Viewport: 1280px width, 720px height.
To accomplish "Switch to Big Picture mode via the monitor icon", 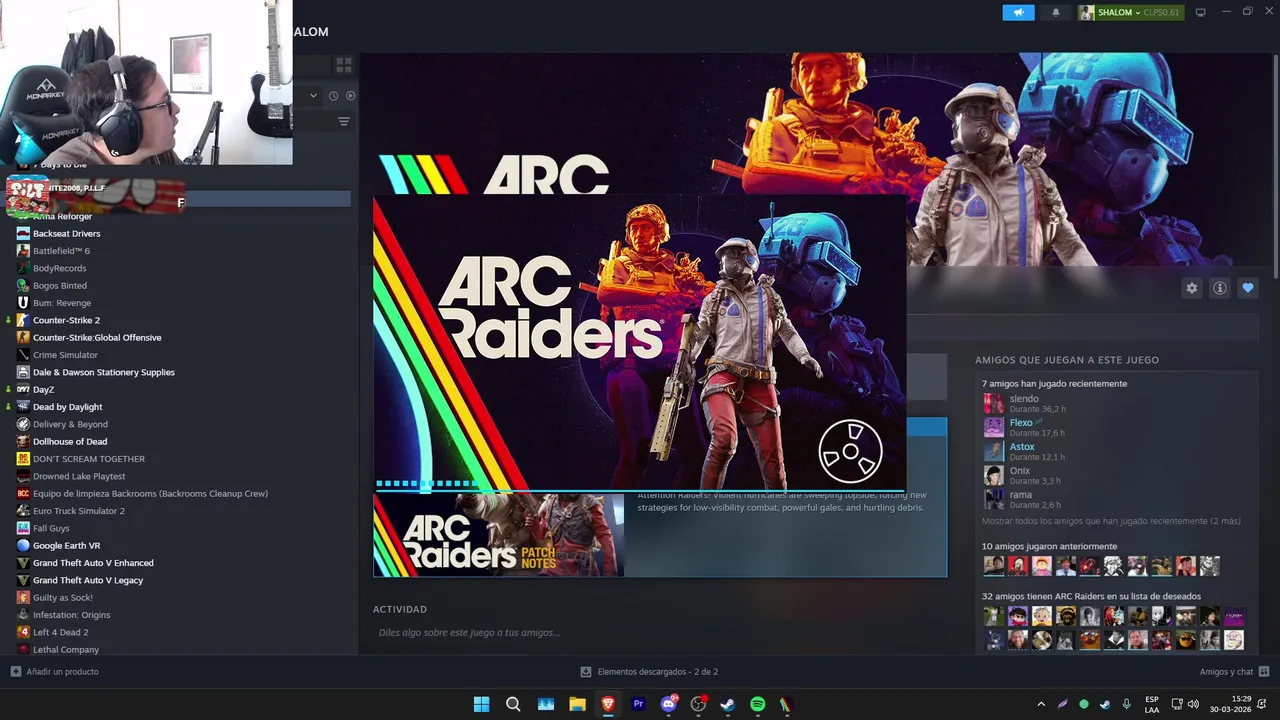I will click(1200, 12).
